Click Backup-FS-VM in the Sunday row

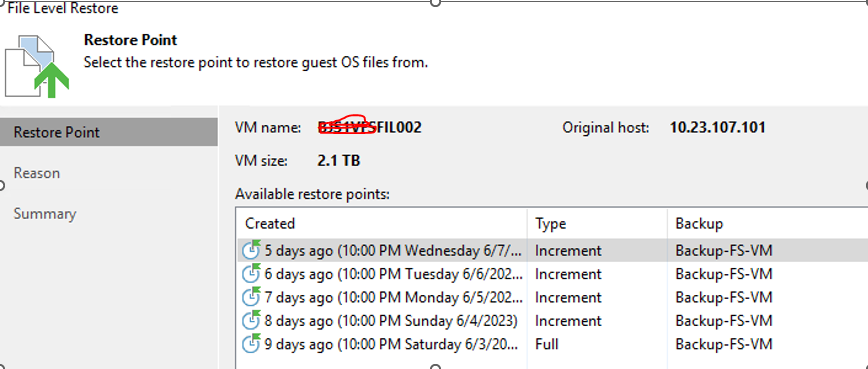coord(724,321)
